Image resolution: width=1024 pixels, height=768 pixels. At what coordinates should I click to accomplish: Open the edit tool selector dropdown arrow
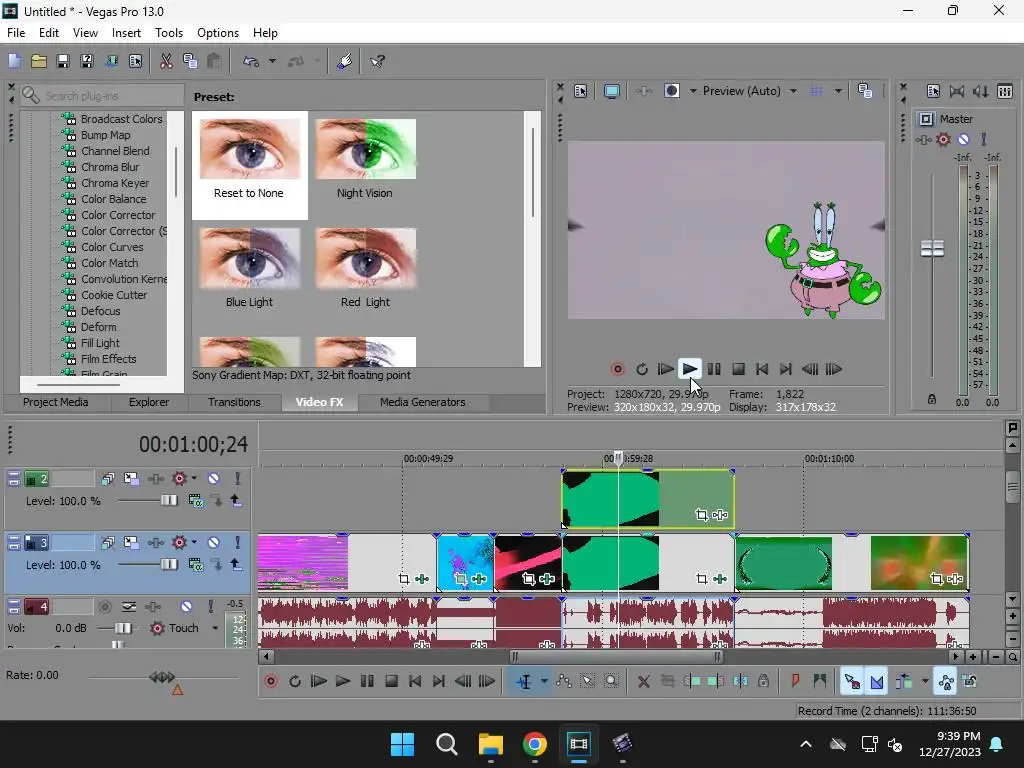(x=543, y=682)
